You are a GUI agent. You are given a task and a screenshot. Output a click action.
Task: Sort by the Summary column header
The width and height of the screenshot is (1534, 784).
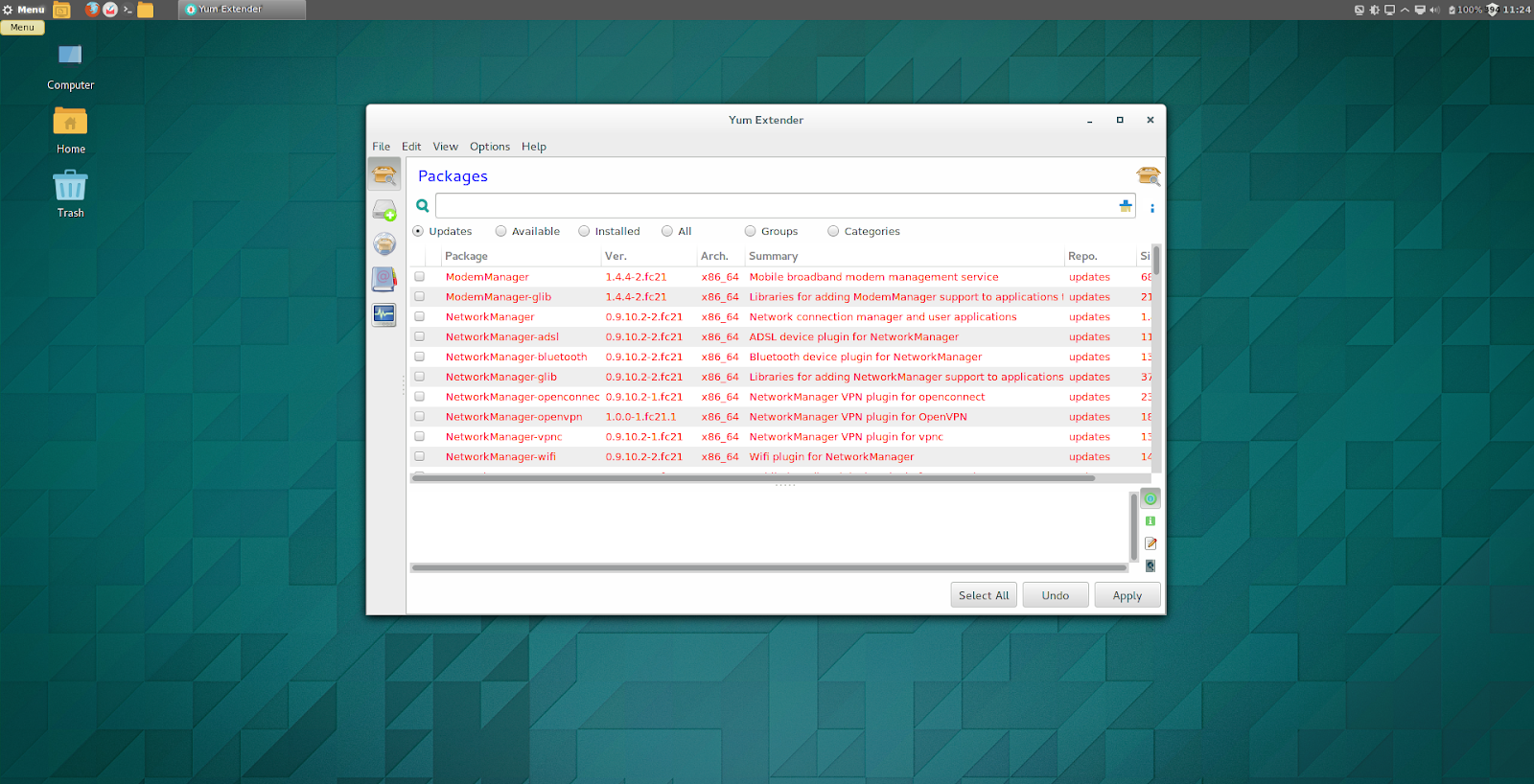click(905, 256)
